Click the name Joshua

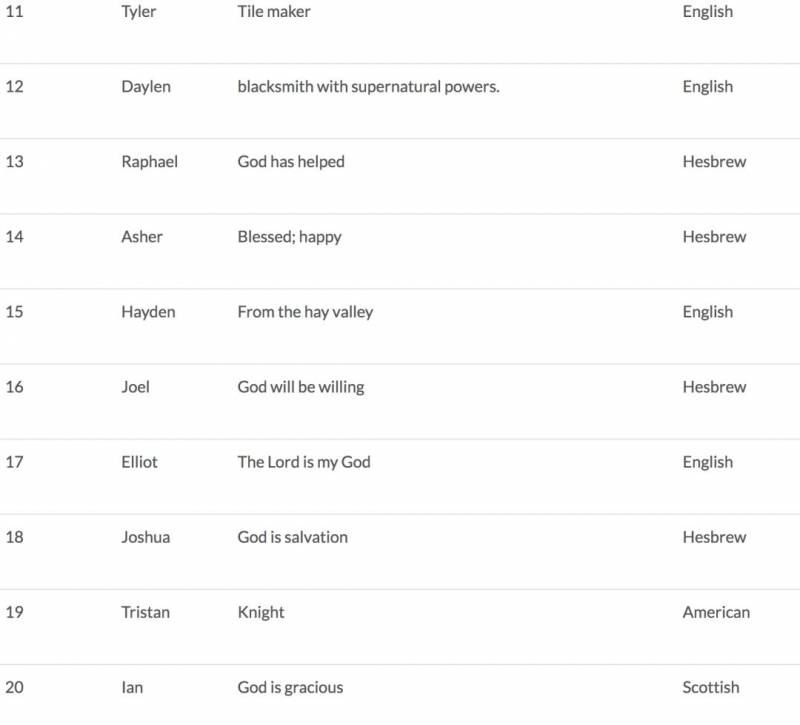(x=146, y=537)
